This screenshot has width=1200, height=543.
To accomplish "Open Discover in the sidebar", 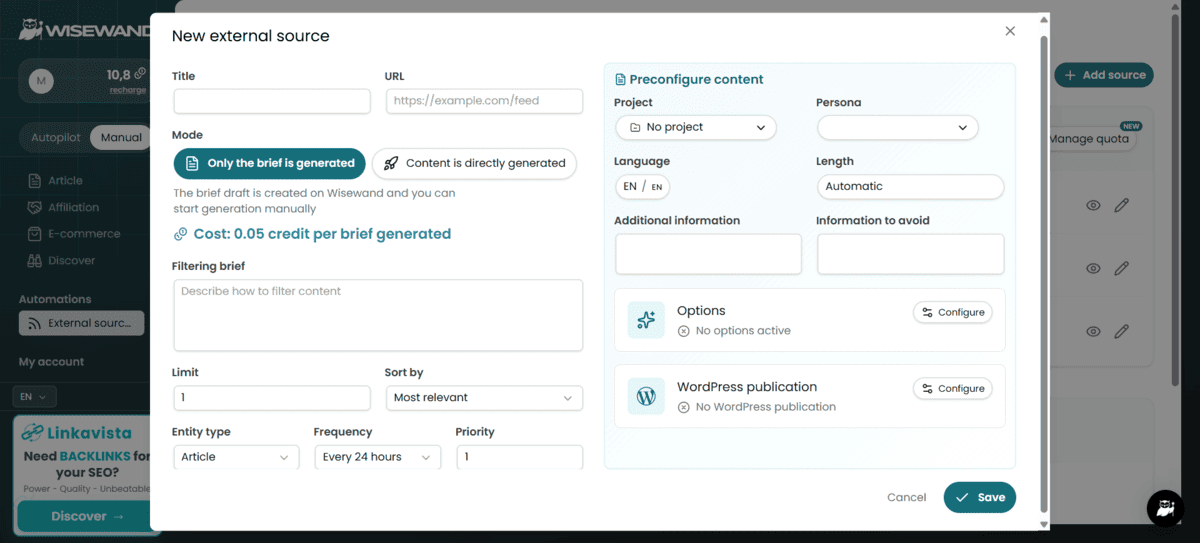I will point(72,261).
